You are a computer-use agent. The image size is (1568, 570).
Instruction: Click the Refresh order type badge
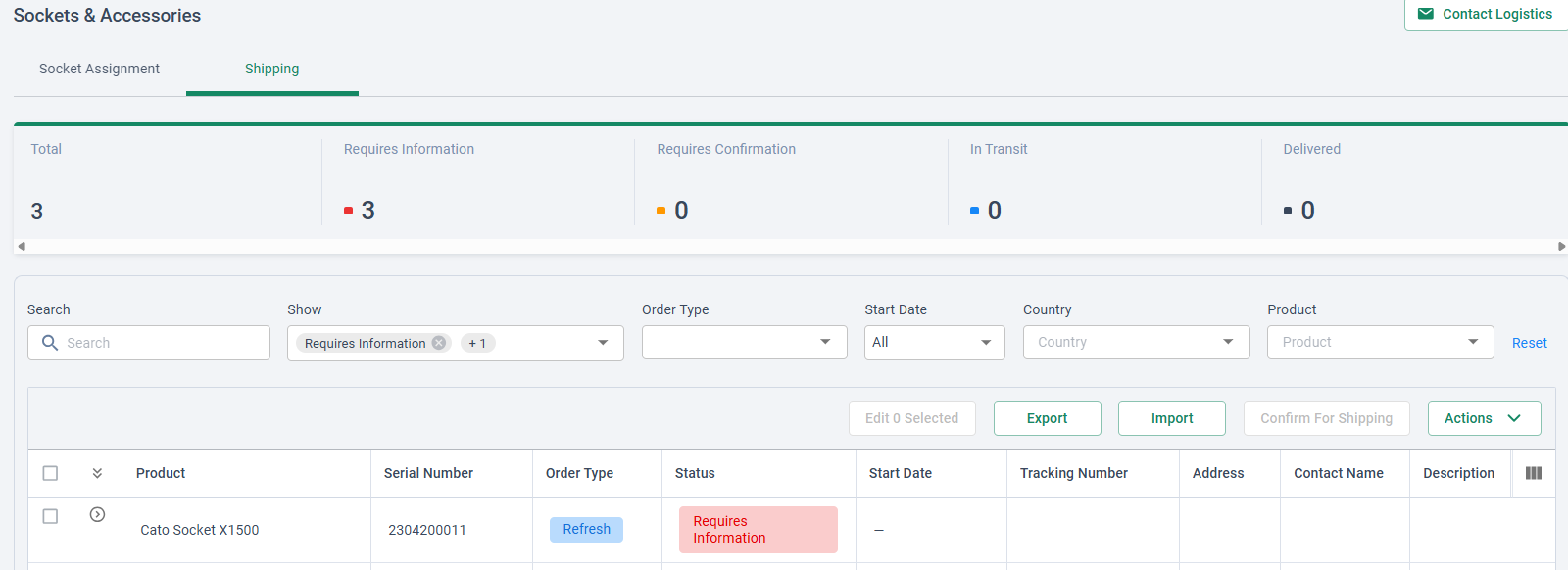(586, 529)
